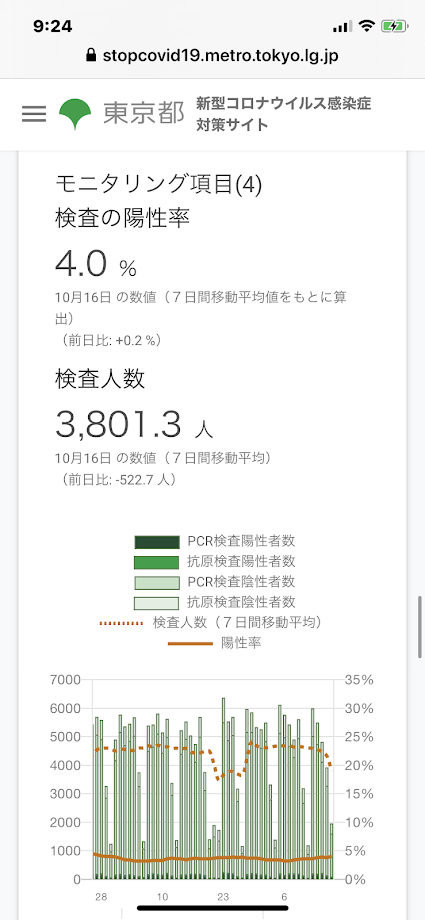Tap the padlock icon in address bar

pos(90,56)
